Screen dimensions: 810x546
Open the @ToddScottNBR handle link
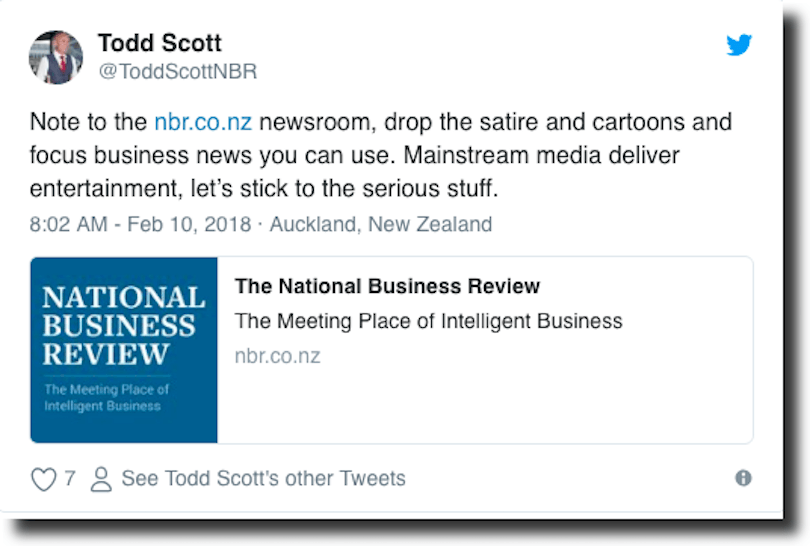tap(177, 71)
